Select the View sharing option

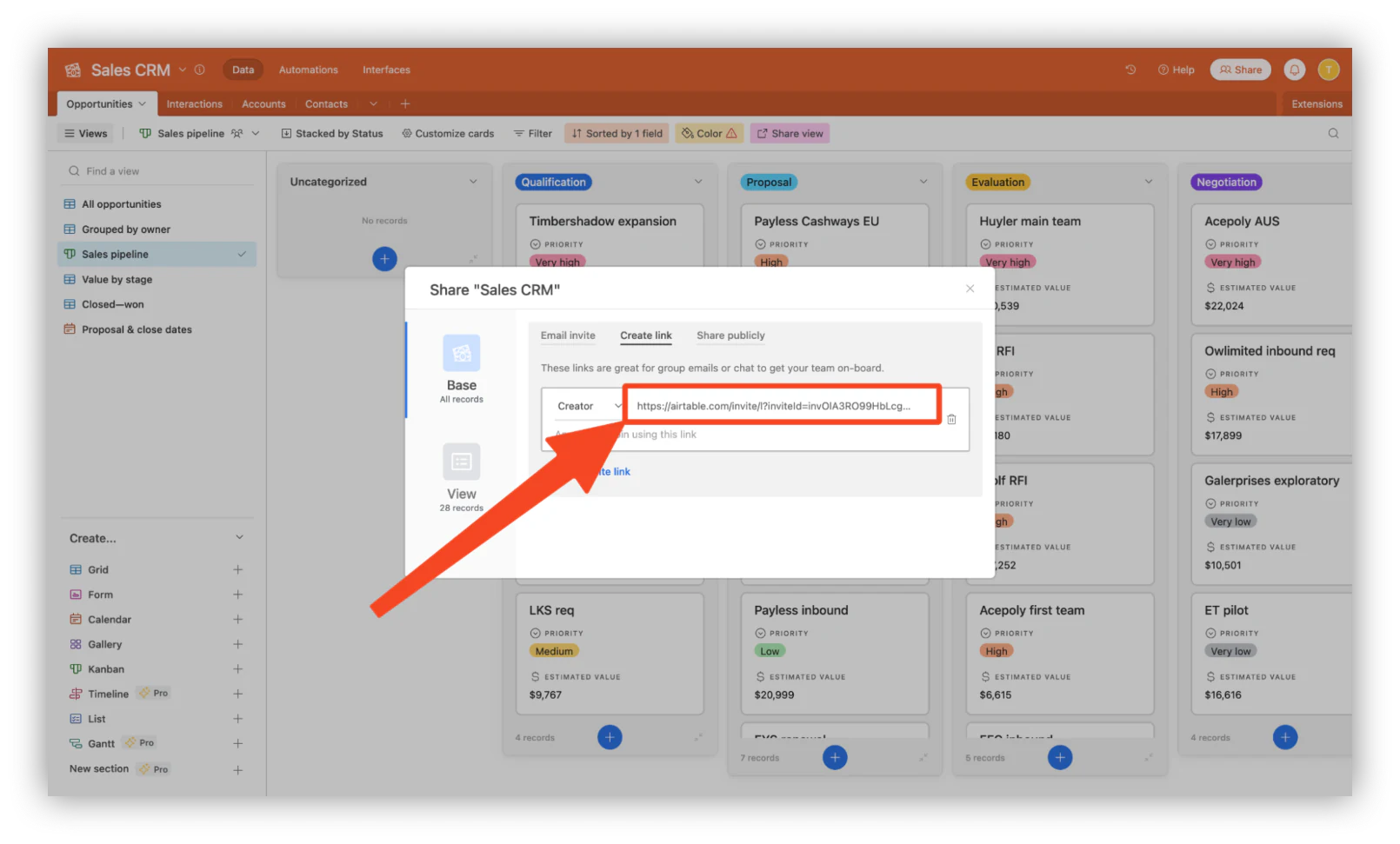click(x=462, y=478)
